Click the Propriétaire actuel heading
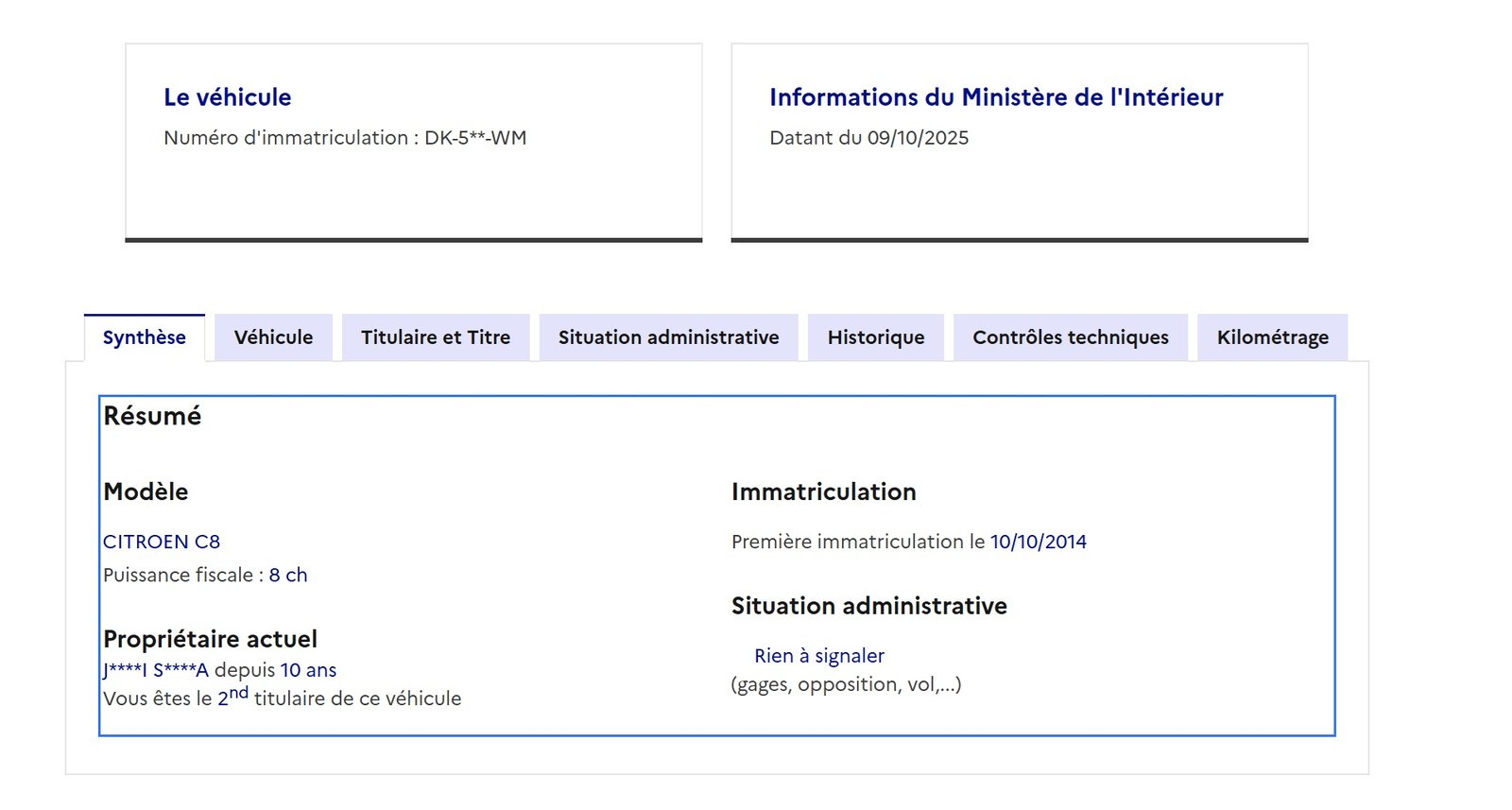This screenshot has height=810, width=1512. pos(210,639)
